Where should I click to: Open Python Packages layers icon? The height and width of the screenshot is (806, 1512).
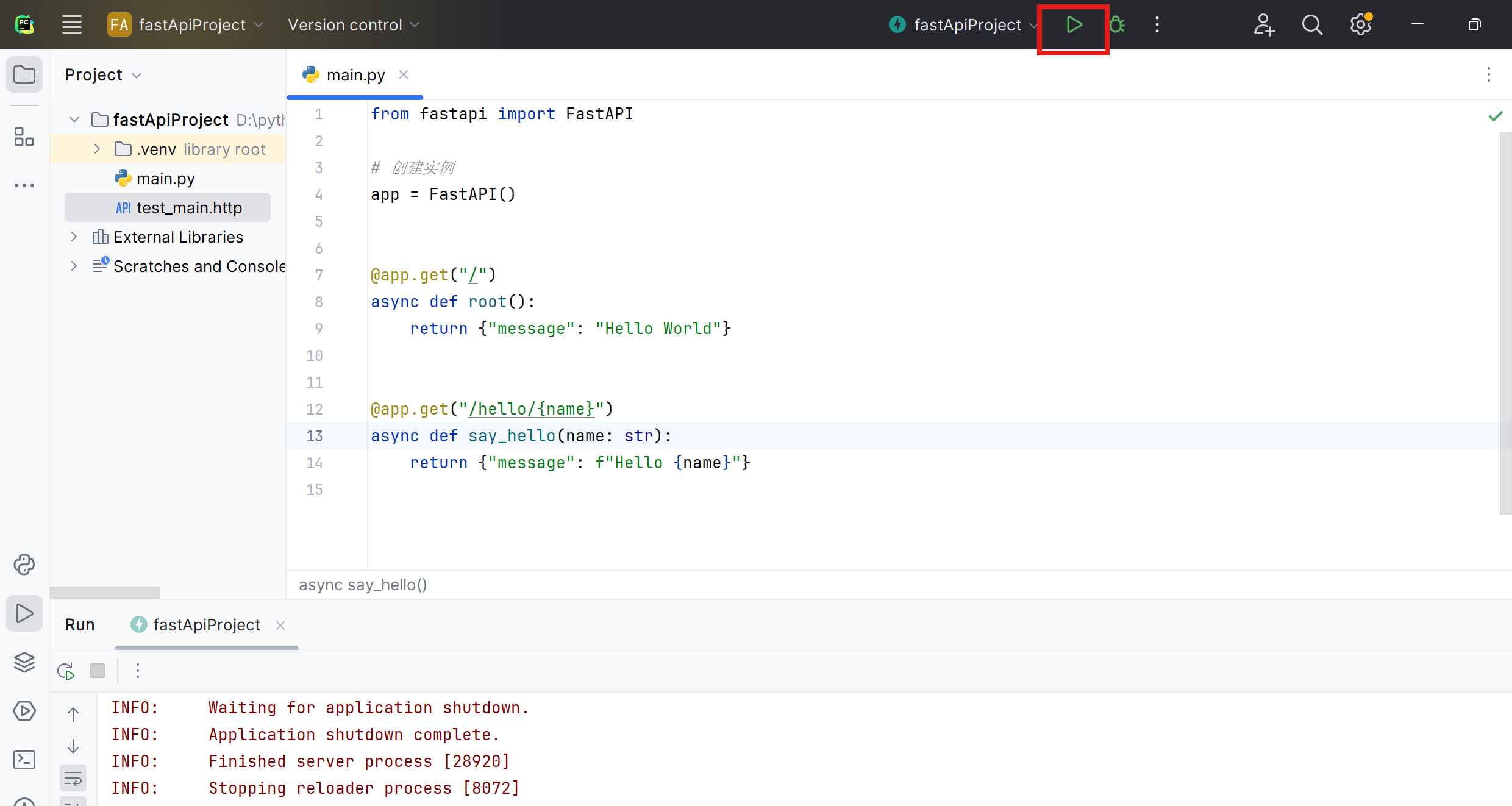[x=24, y=662]
